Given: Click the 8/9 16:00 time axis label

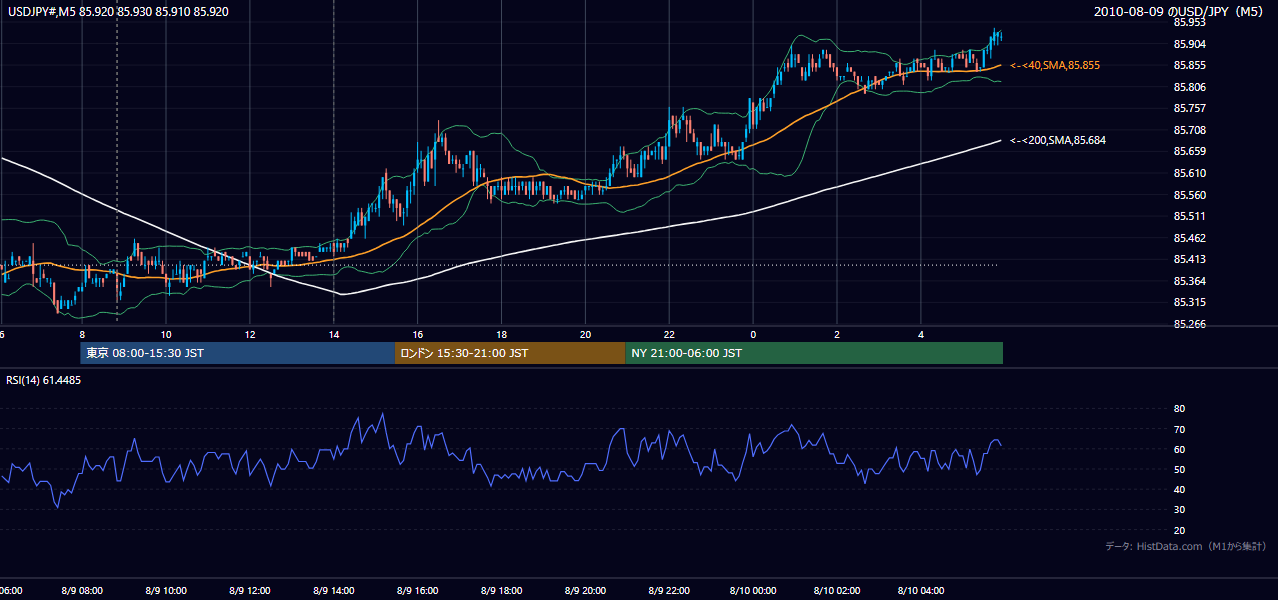Looking at the screenshot, I should (x=419, y=590).
